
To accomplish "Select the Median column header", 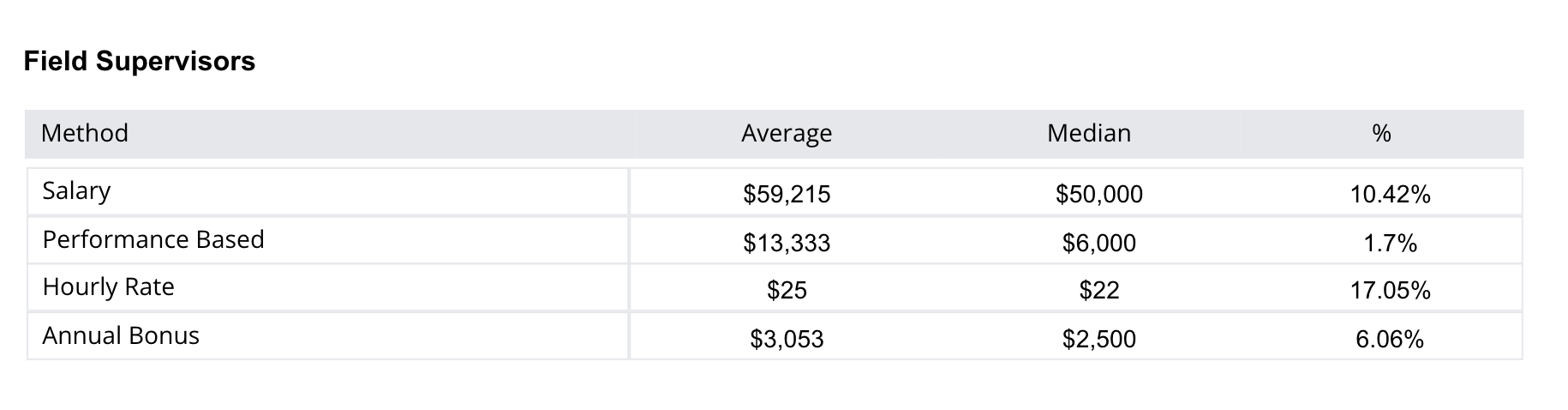I will pos(1089,133).
